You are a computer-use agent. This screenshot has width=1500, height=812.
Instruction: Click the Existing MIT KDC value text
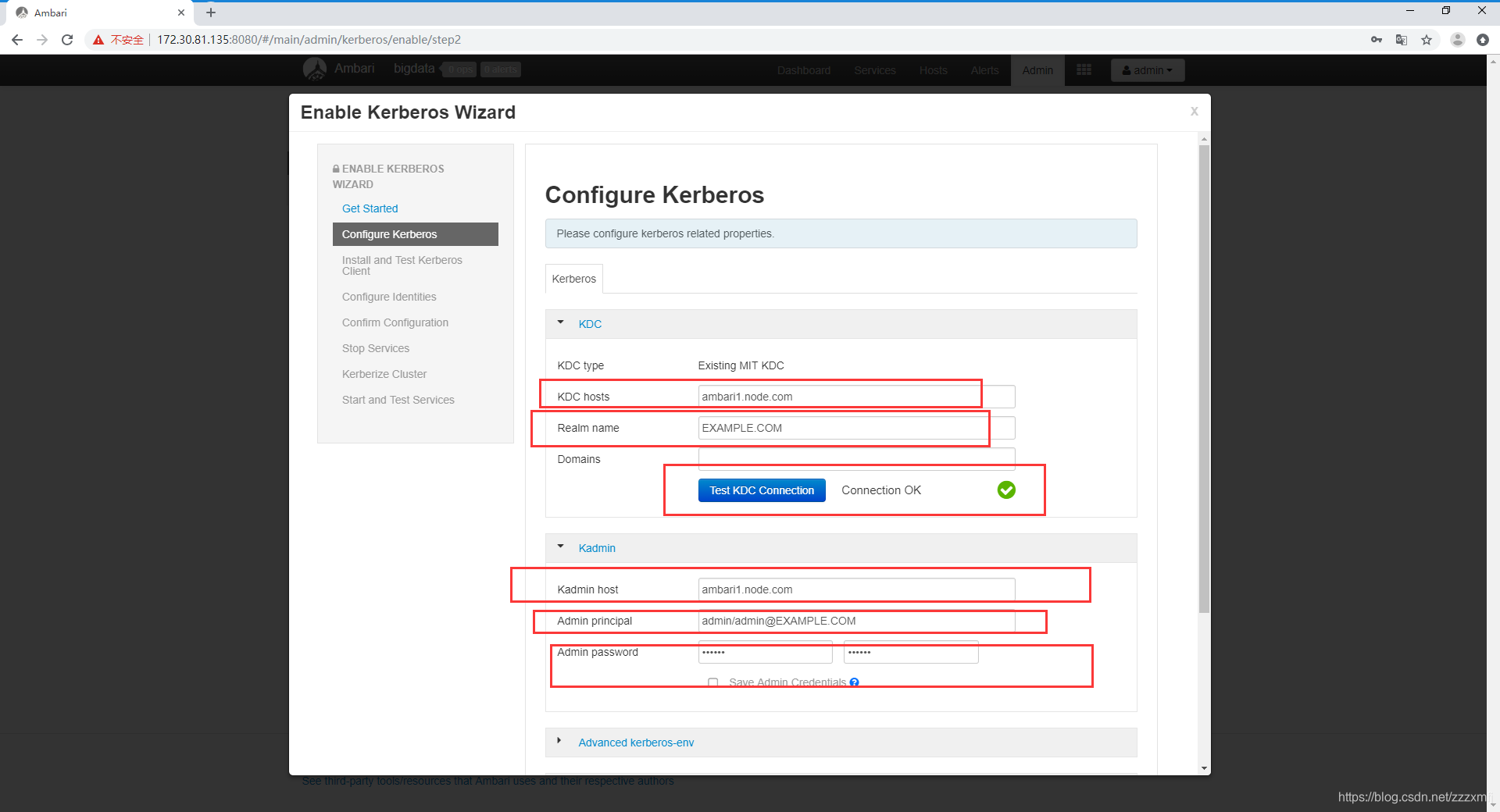[741, 365]
